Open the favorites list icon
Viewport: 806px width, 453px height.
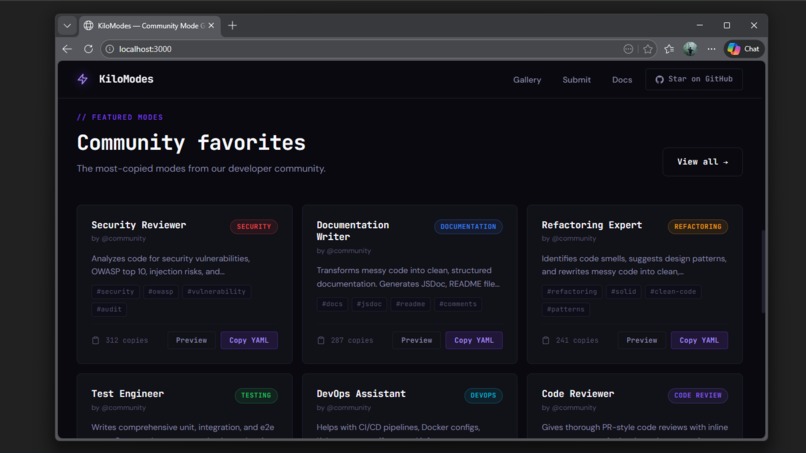click(669, 49)
